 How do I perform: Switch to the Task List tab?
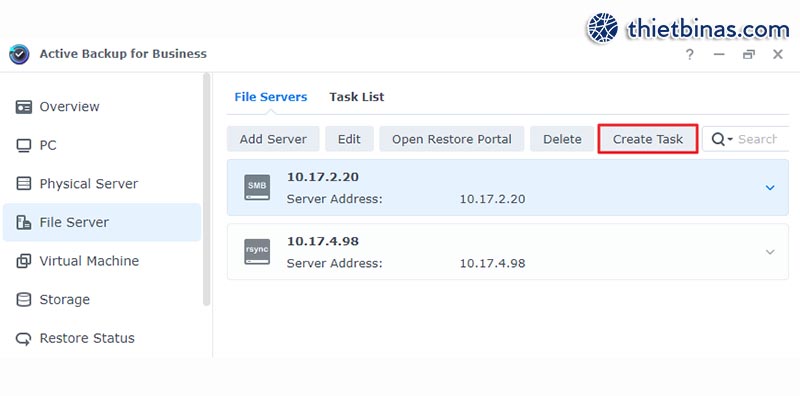(x=357, y=97)
